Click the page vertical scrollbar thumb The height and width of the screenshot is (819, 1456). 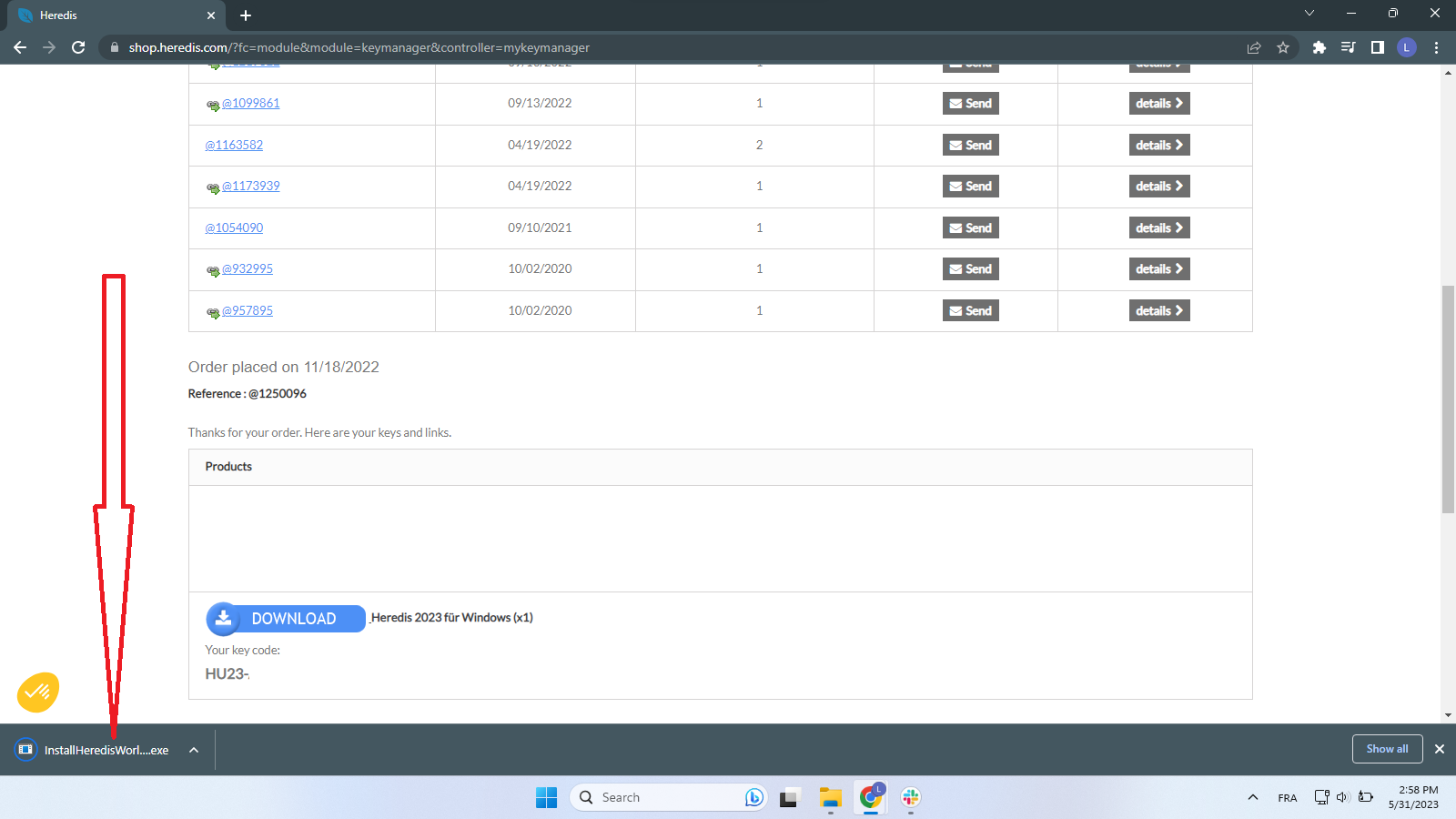(x=1448, y=400)
